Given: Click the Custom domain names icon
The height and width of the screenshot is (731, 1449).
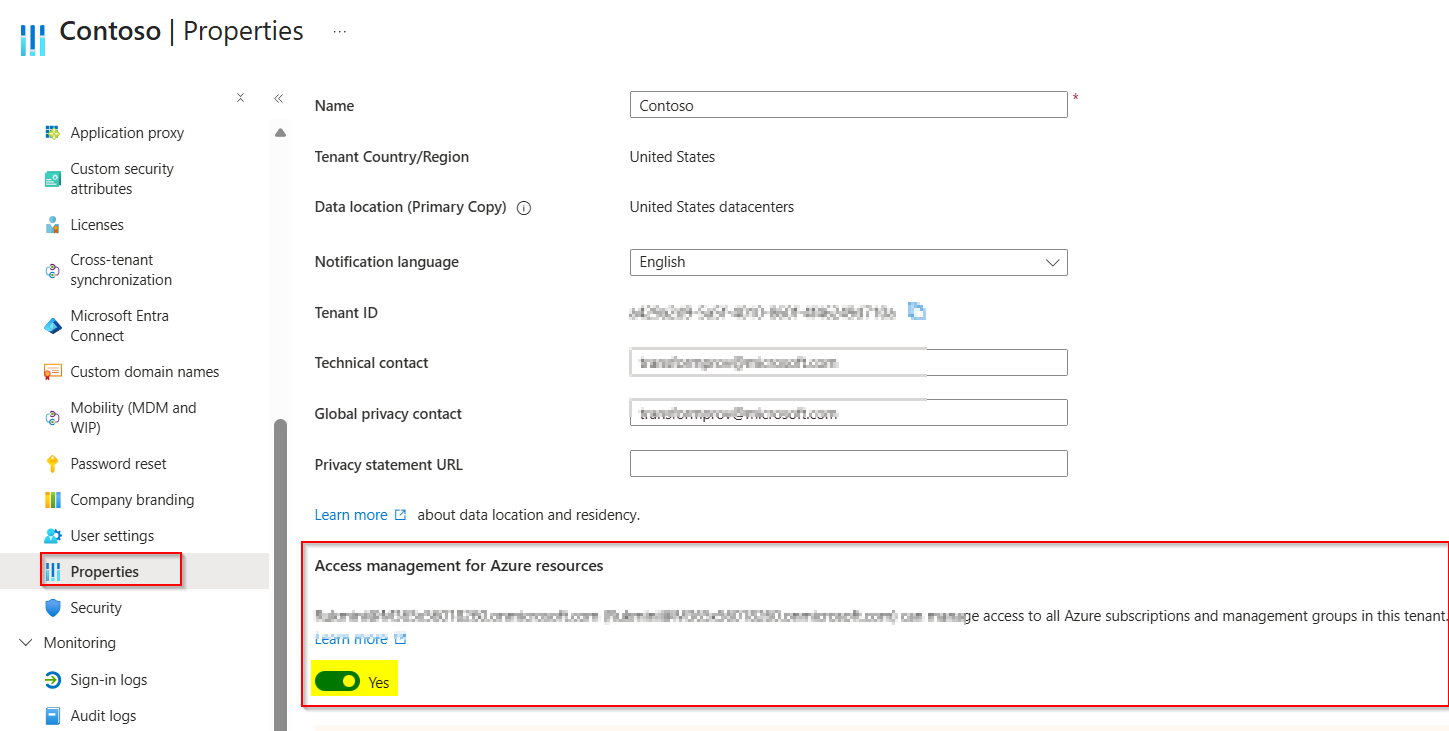Looking at the screenshot, I should coord(53,372).
